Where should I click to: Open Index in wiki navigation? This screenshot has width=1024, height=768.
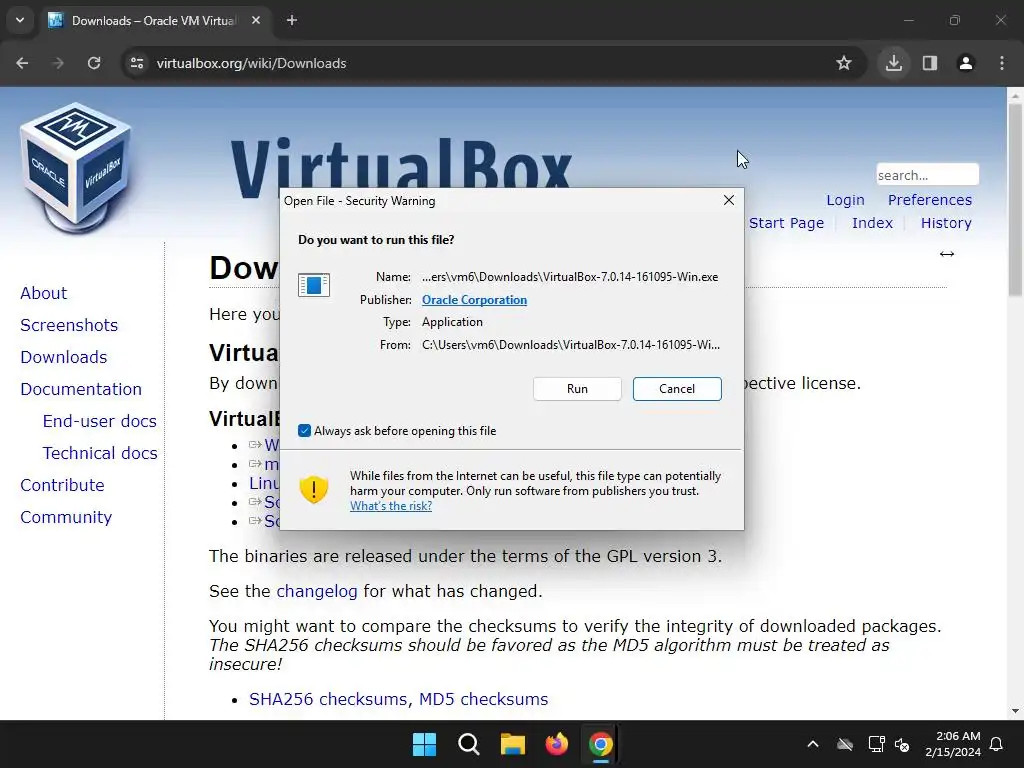872,223
